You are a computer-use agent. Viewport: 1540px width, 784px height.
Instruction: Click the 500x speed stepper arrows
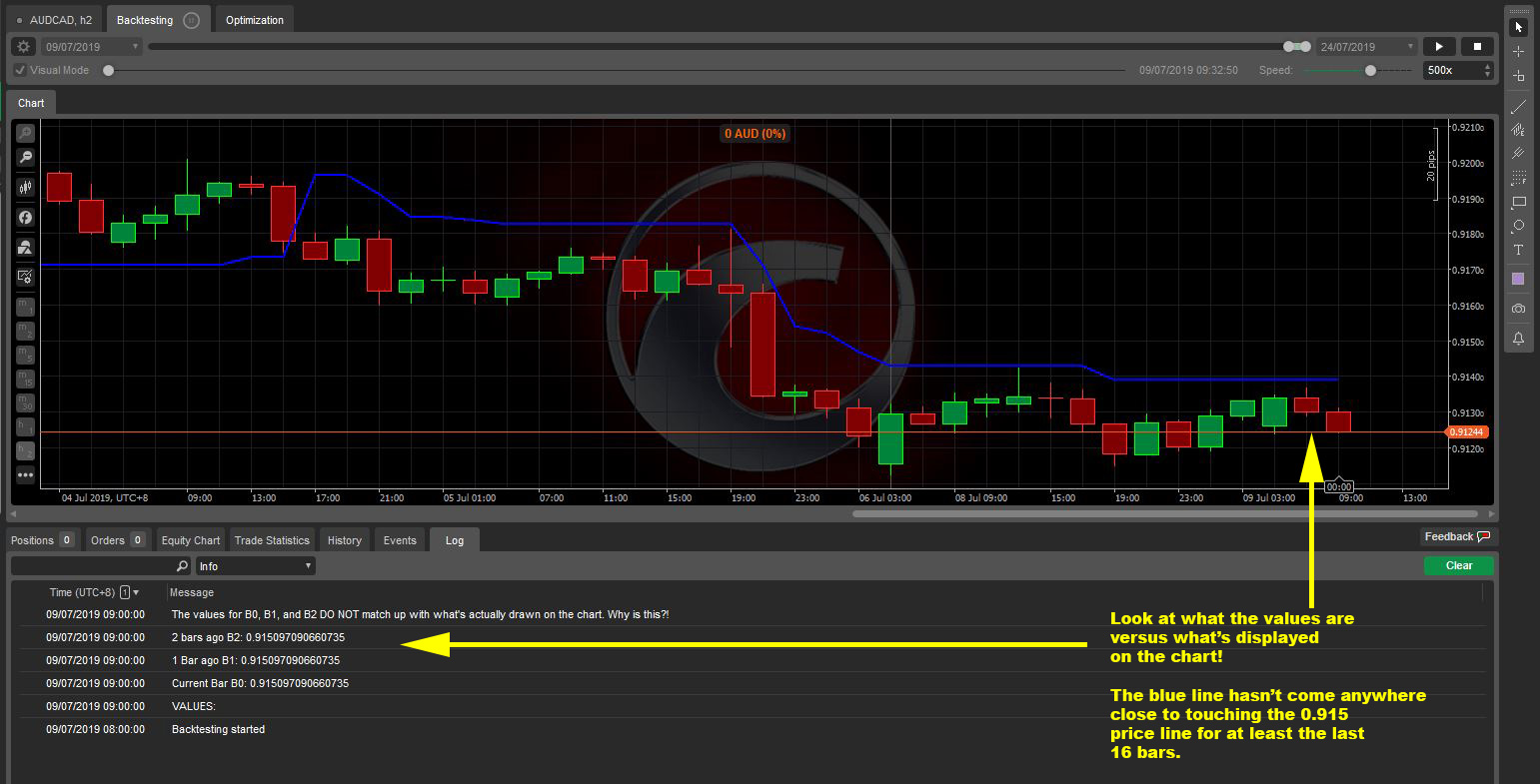pyautogui.click(x=1487, y=71)
